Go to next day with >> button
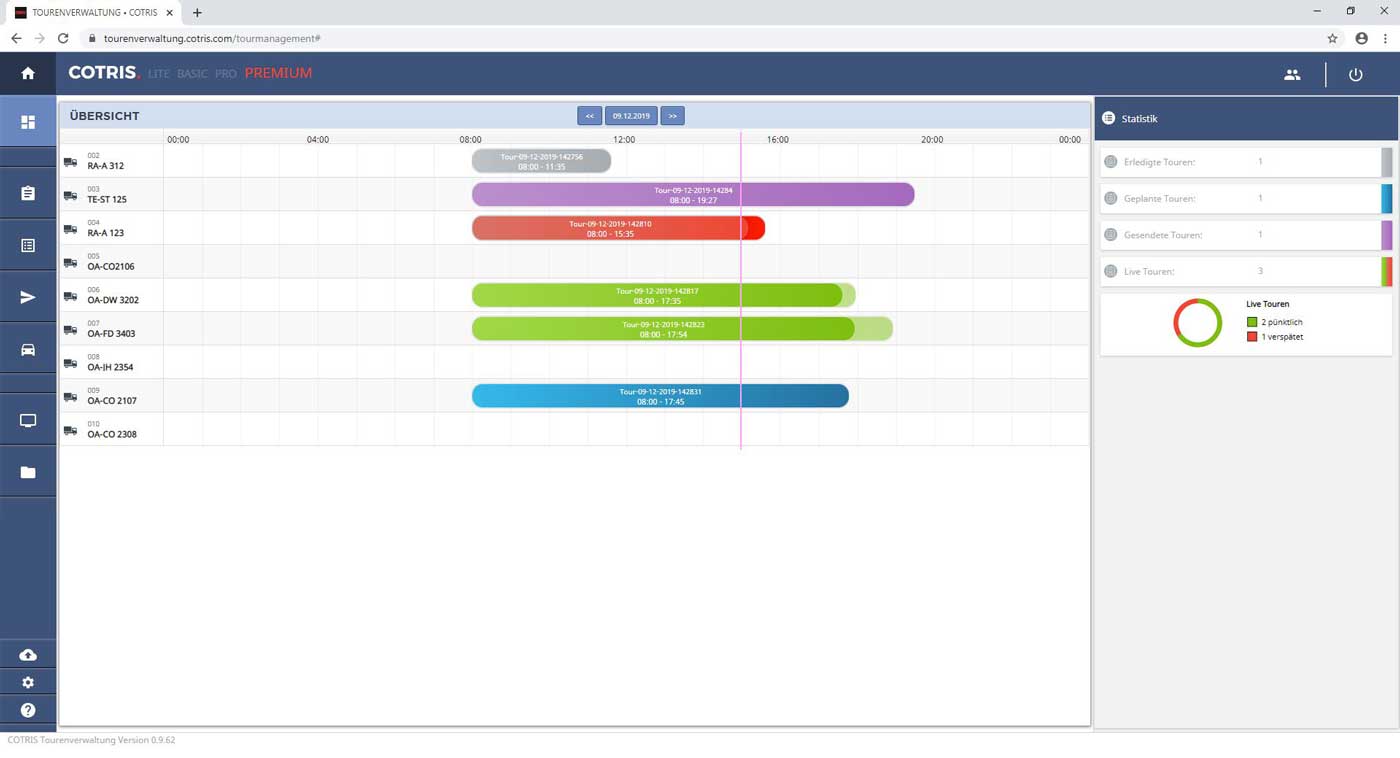Image resolution: width=1400 pixels, height=758 pixels. 672,116
